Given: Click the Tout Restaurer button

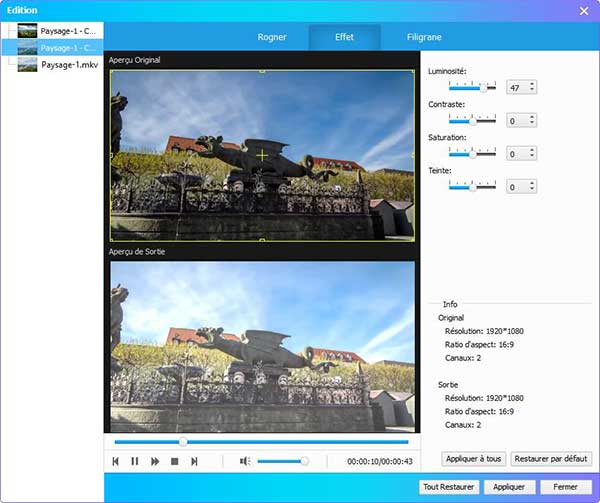Looking at the screenshot, I should [x=449, y=487].
